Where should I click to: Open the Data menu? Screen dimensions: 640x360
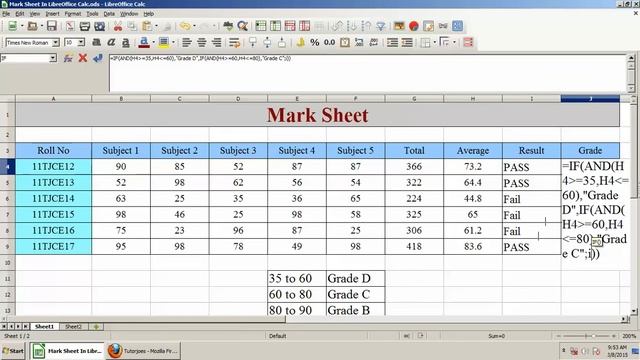(x=109, y=13)
